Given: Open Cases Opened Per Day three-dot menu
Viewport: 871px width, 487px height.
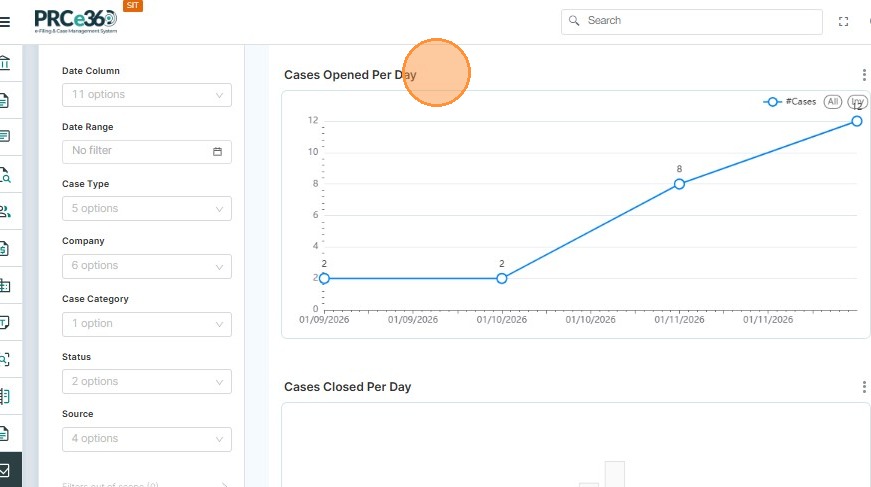Looking at the screenshot, I should click(x=864, y=74).
